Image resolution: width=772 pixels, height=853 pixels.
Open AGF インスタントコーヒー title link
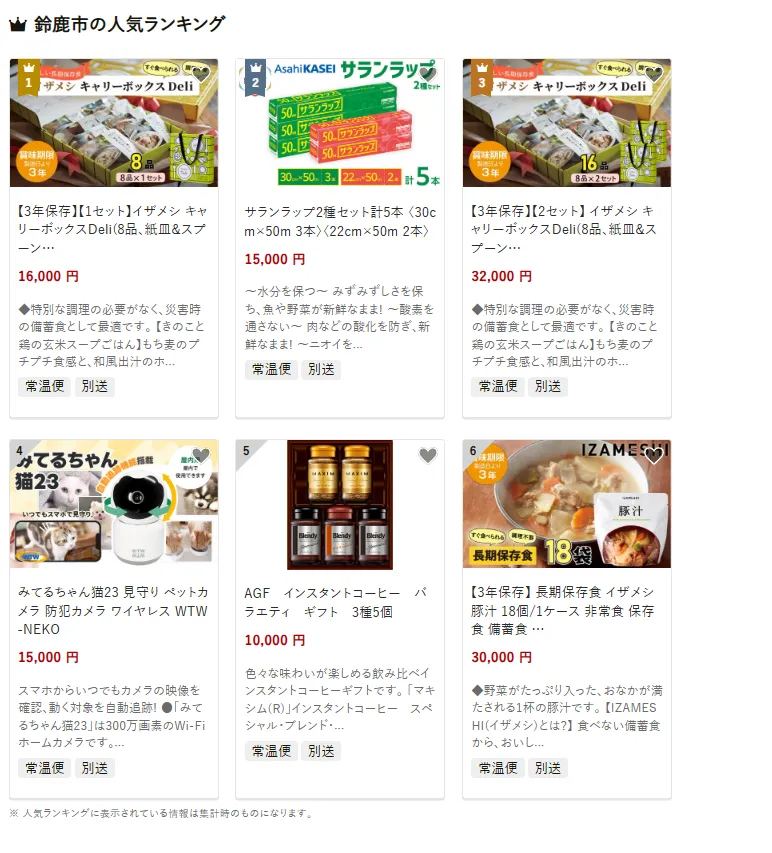coord(336,602)
